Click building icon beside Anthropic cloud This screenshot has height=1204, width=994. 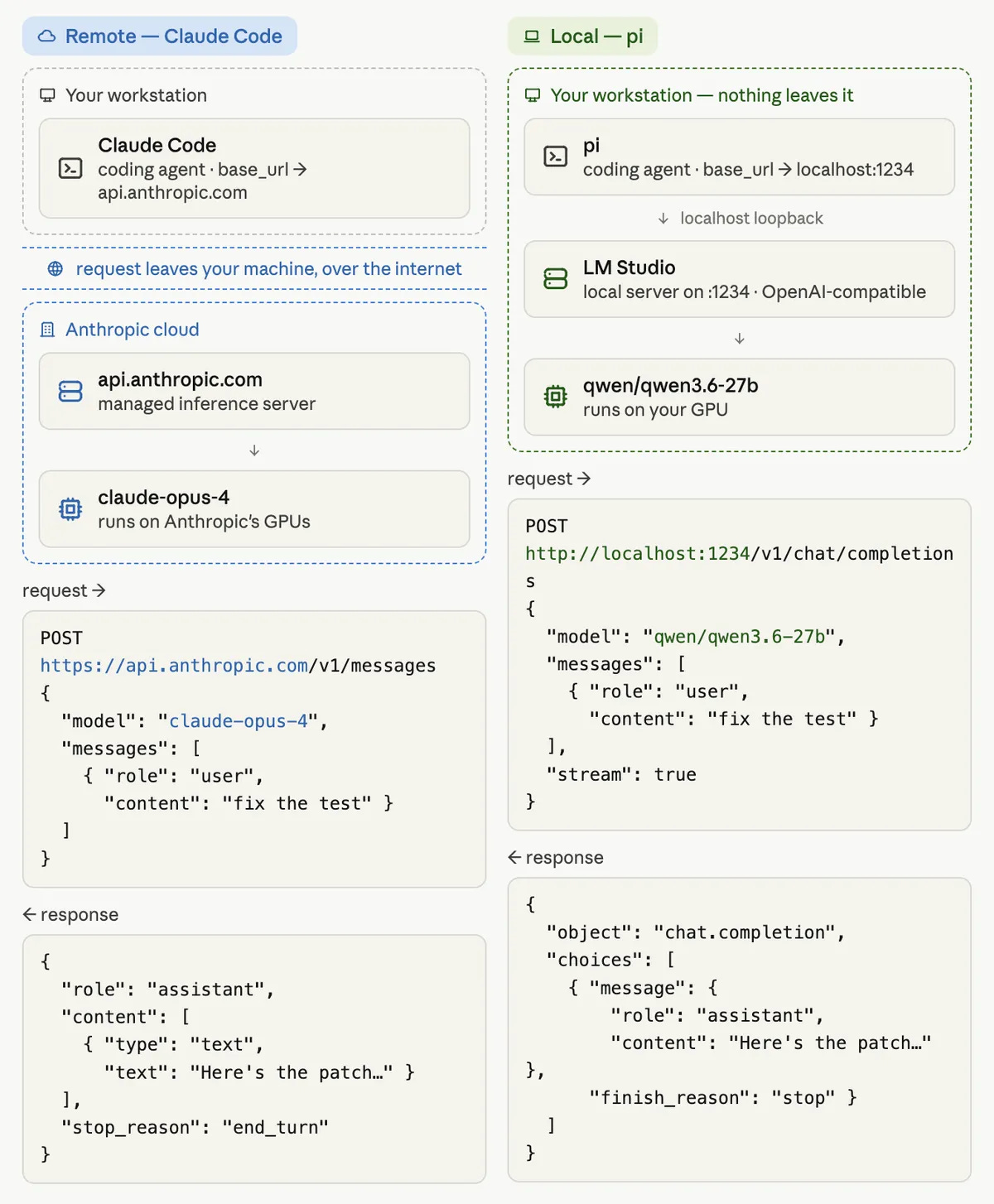[48, 330]
